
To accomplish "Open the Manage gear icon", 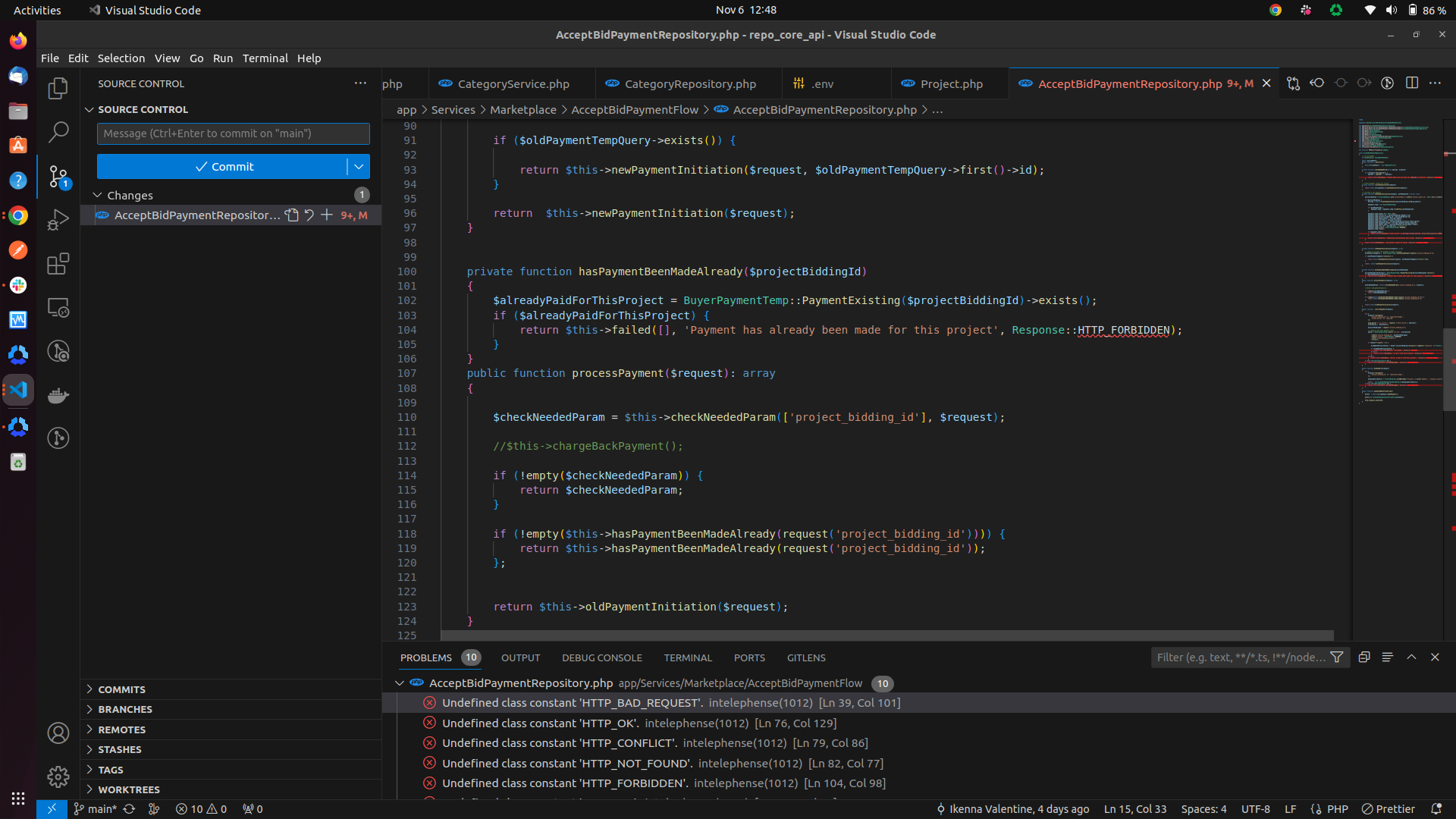I will coord(58,777).
